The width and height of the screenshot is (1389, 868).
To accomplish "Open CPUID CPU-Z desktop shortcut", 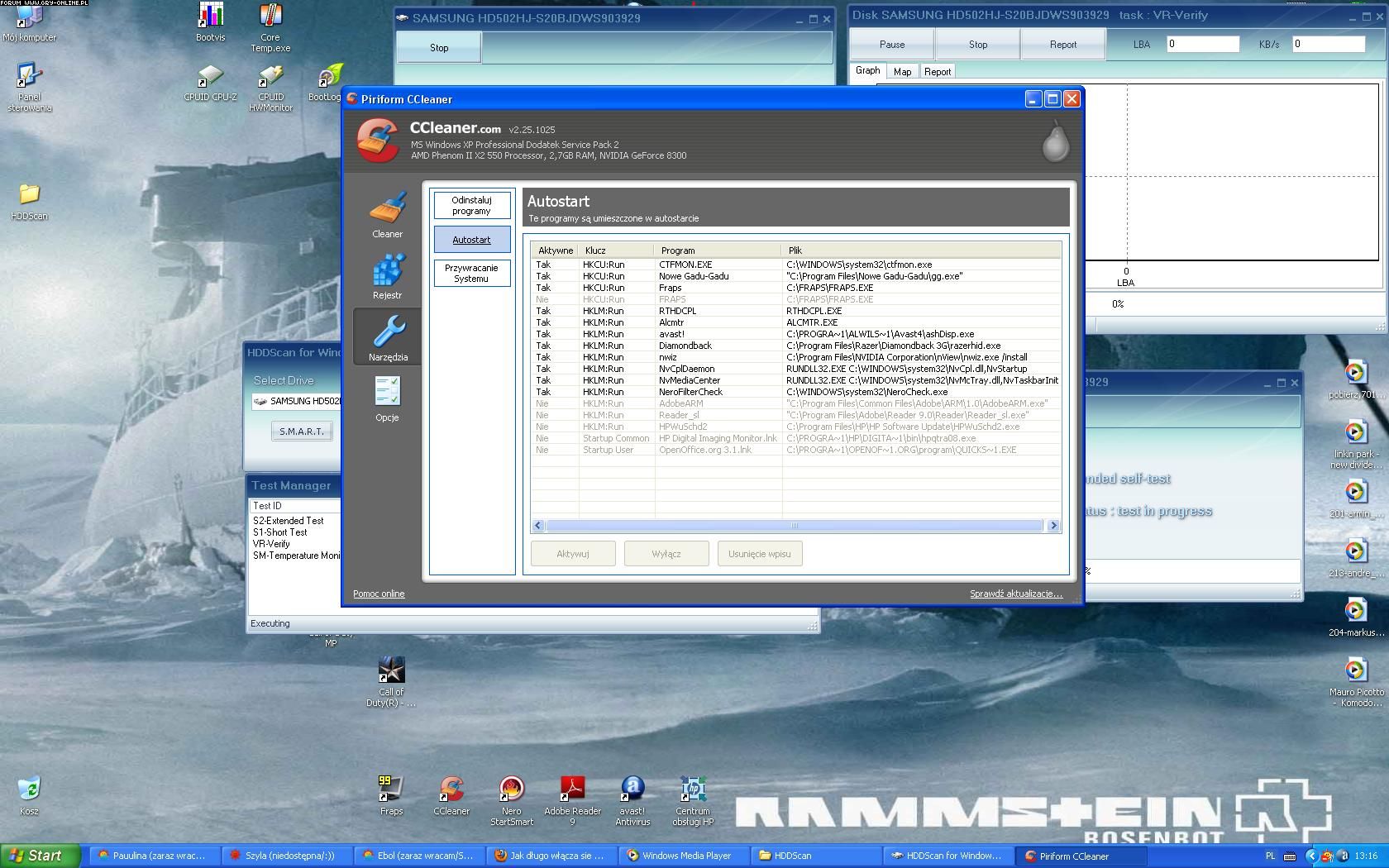I will point(210,83).
